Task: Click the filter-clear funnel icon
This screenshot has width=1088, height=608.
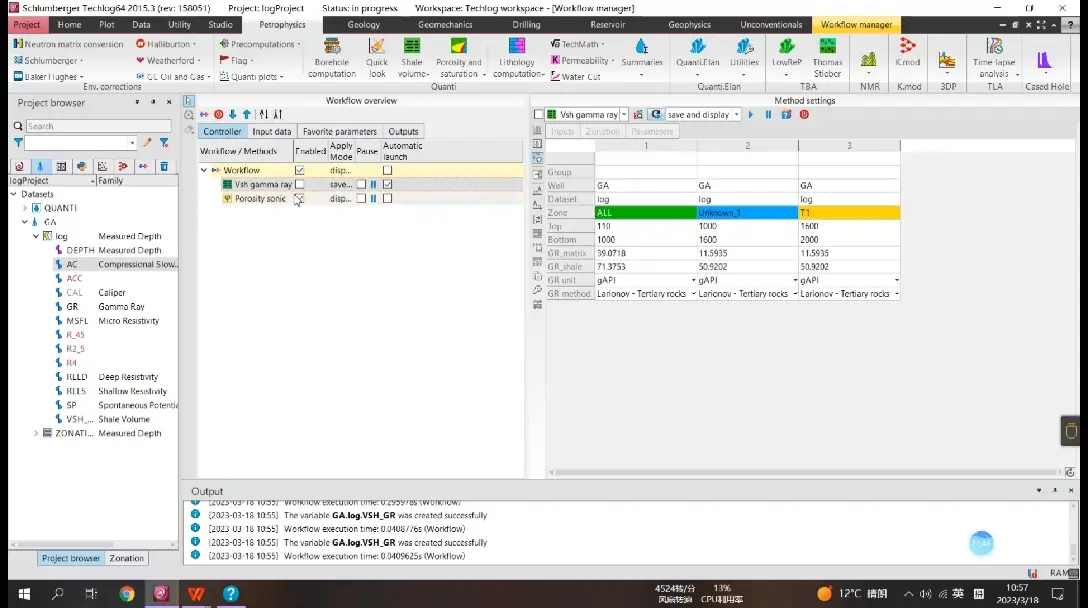Action: pyautogui.click(x=164, y=142)
